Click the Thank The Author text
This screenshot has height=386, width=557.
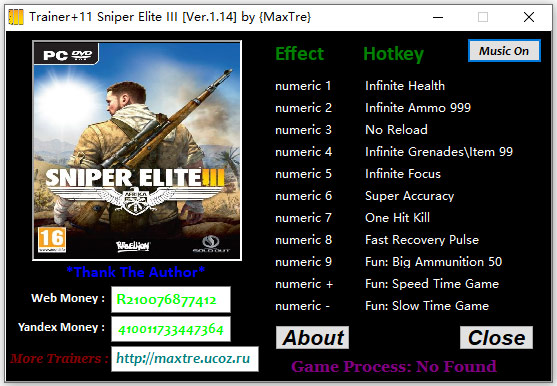pos(136,272)
